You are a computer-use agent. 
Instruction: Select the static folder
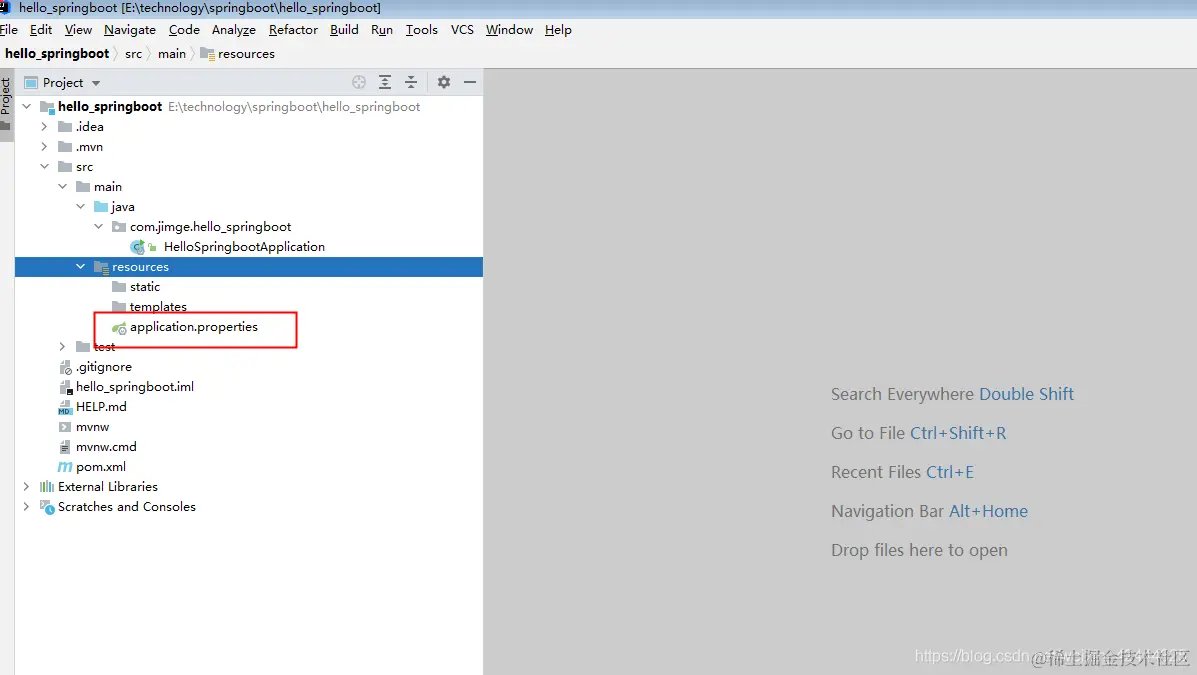pyautogui.click(x=145, y=286)
